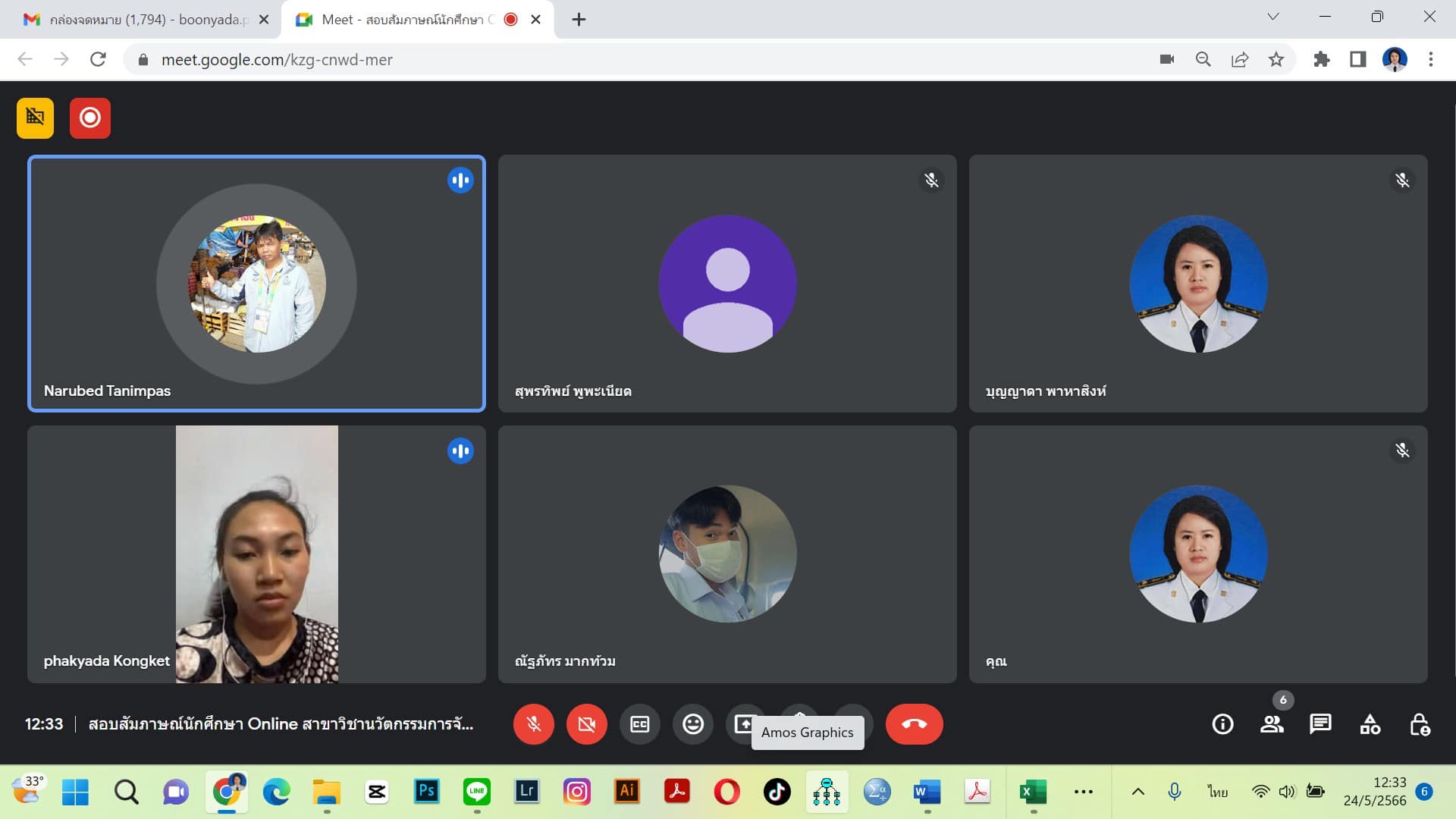Click the yellow extension icon at top left
This screenshot has height=819, width=1456.
click(x=36, y=118)
